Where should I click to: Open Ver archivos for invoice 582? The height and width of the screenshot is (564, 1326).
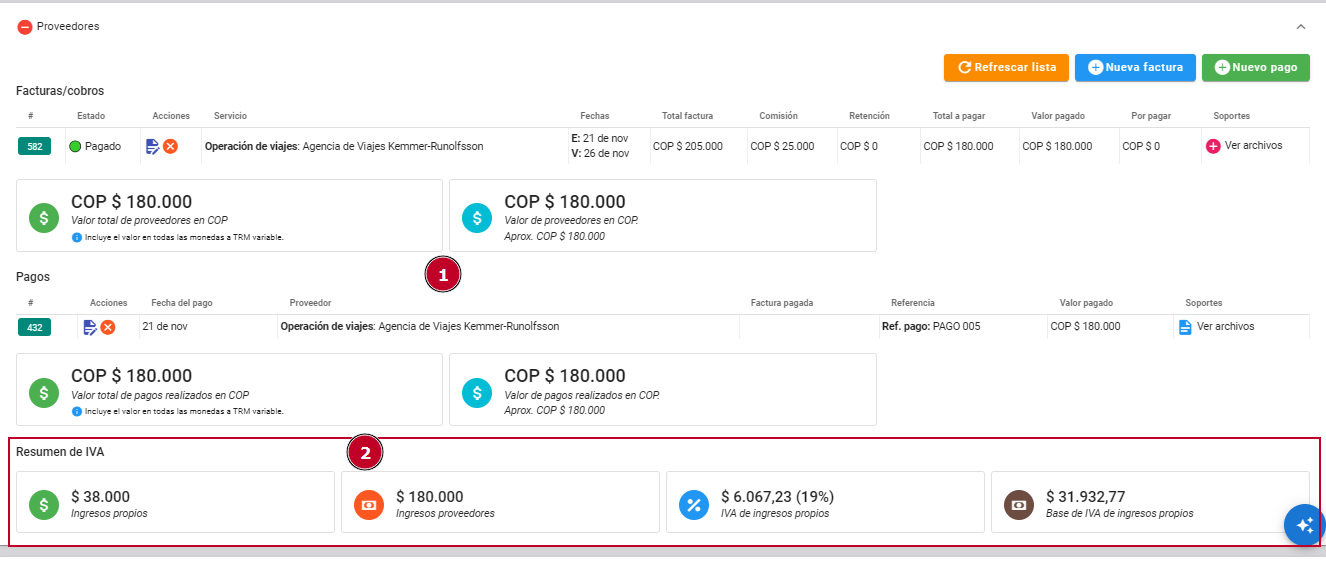pyautogui.click(x=1244, y=146)
